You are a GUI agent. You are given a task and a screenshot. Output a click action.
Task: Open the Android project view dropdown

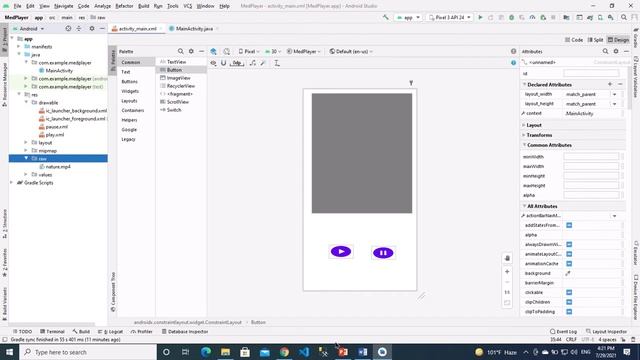click(x=29, y=29)
